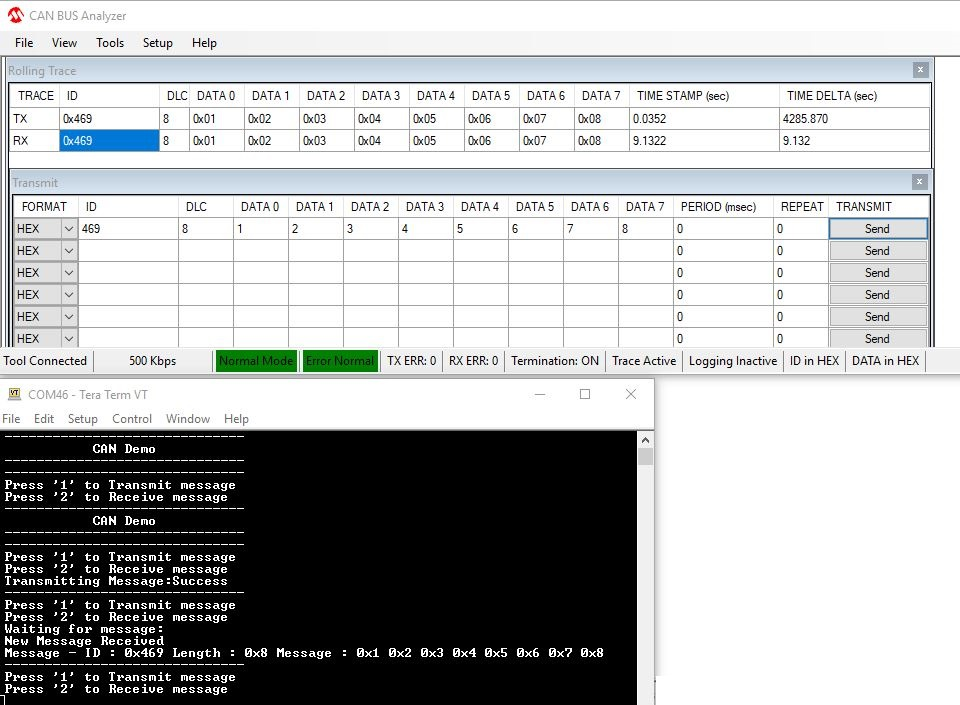Click DATA in HEX status entry

click(885, 361)
